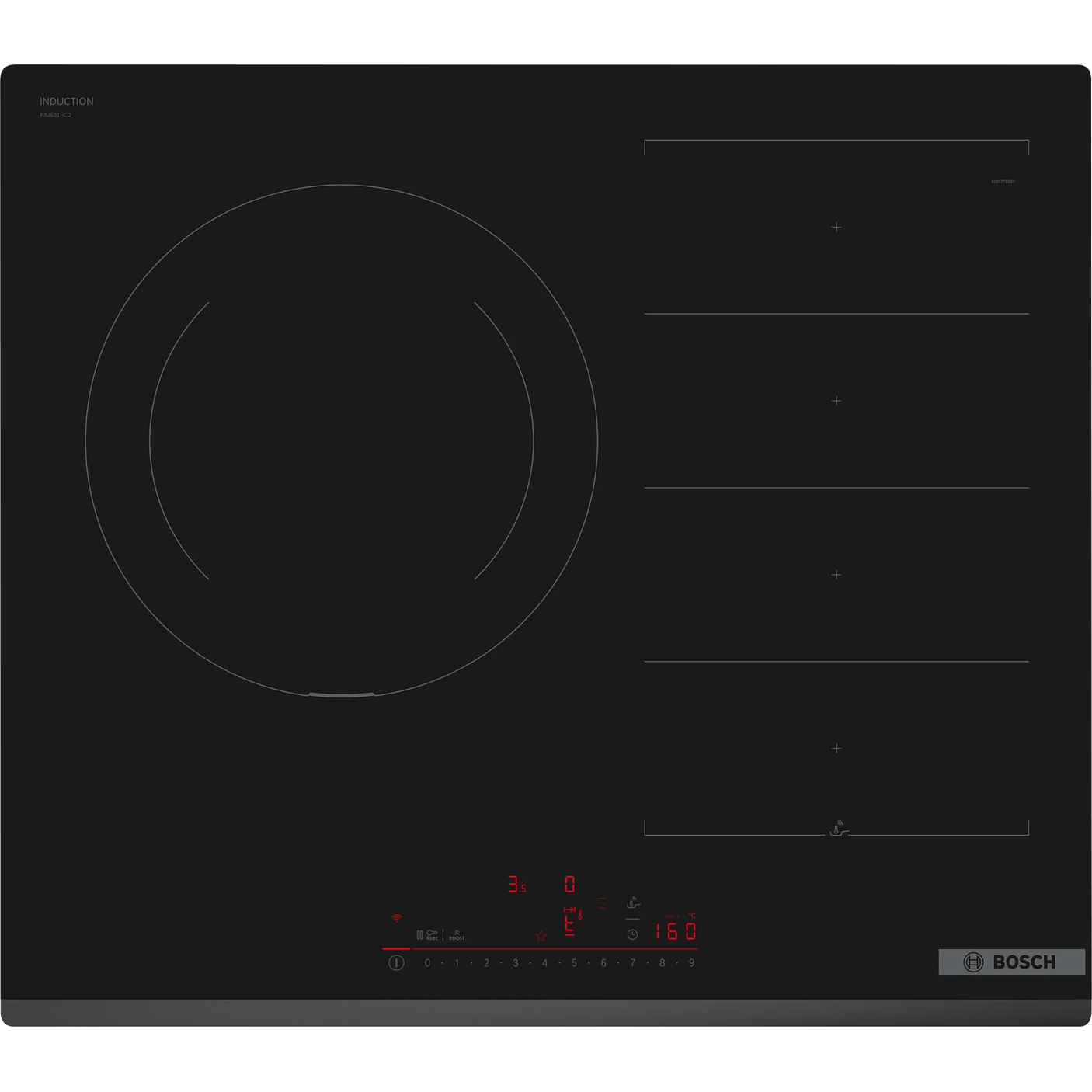The width and height of the screenshot is (1092, 1092).
Task: Select the left cooking zone display showing 3.5
Action: (516, 885)
